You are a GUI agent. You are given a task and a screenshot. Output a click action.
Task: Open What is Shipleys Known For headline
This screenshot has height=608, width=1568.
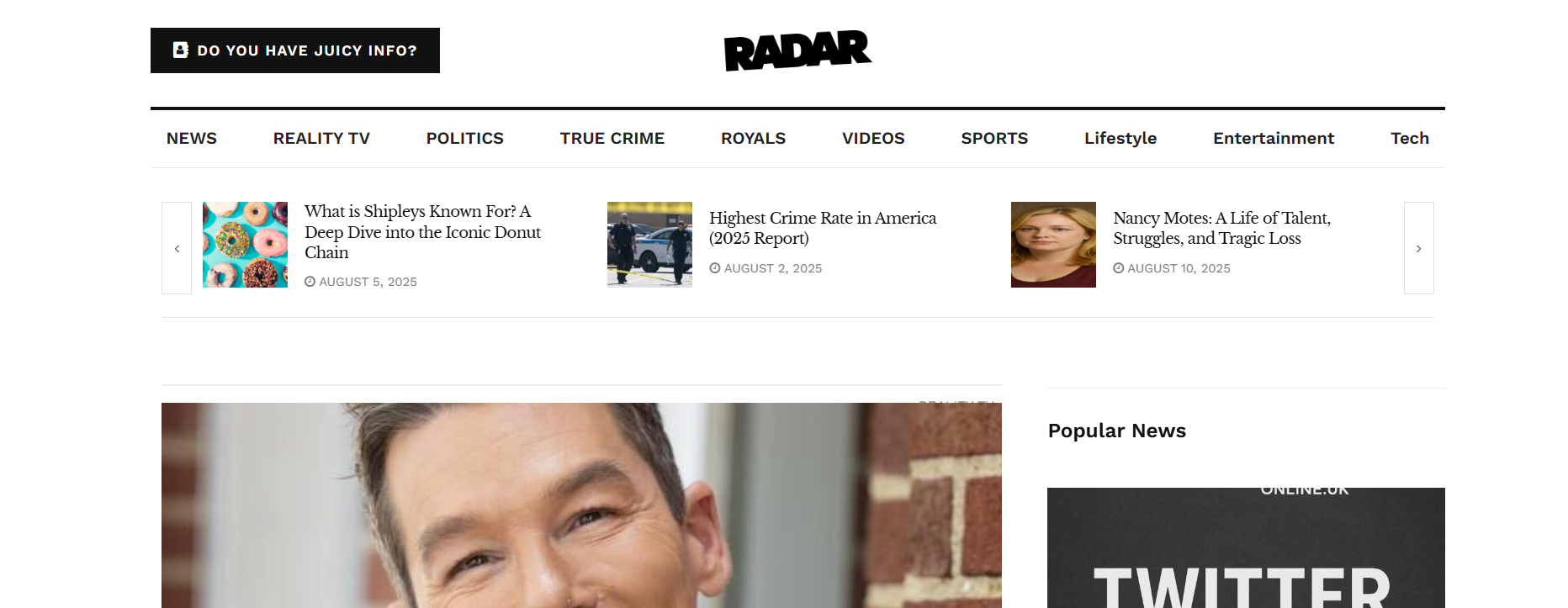(x=422, y=231)
